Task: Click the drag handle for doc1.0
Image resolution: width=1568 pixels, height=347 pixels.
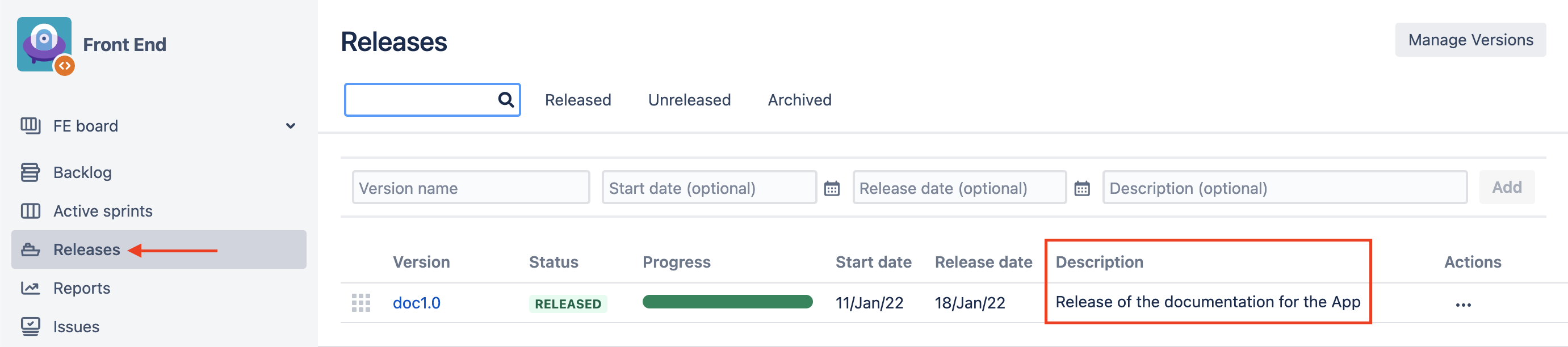Action: 361,303
